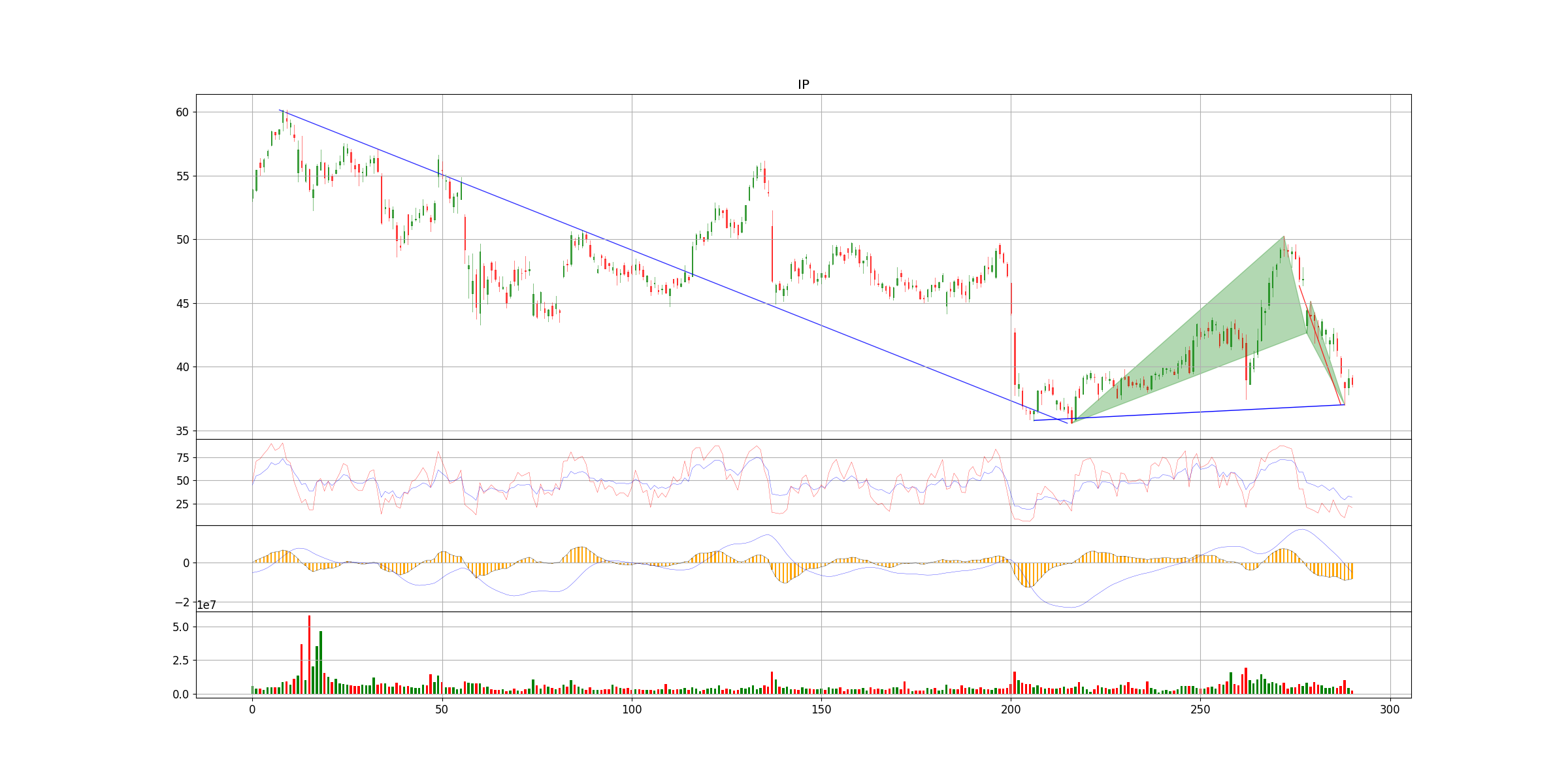Click the "1e7" volume scale exponent label

coord(206,606)
